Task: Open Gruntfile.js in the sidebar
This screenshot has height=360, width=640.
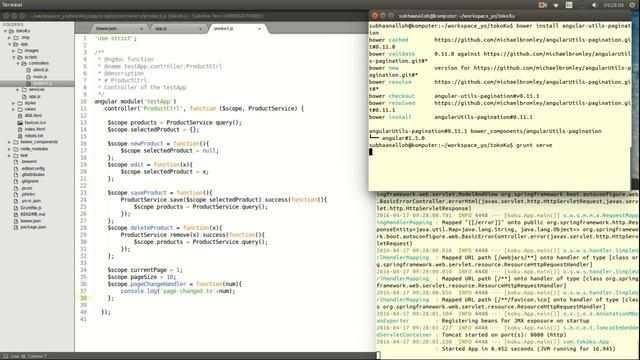Action: tap(31, 208)
